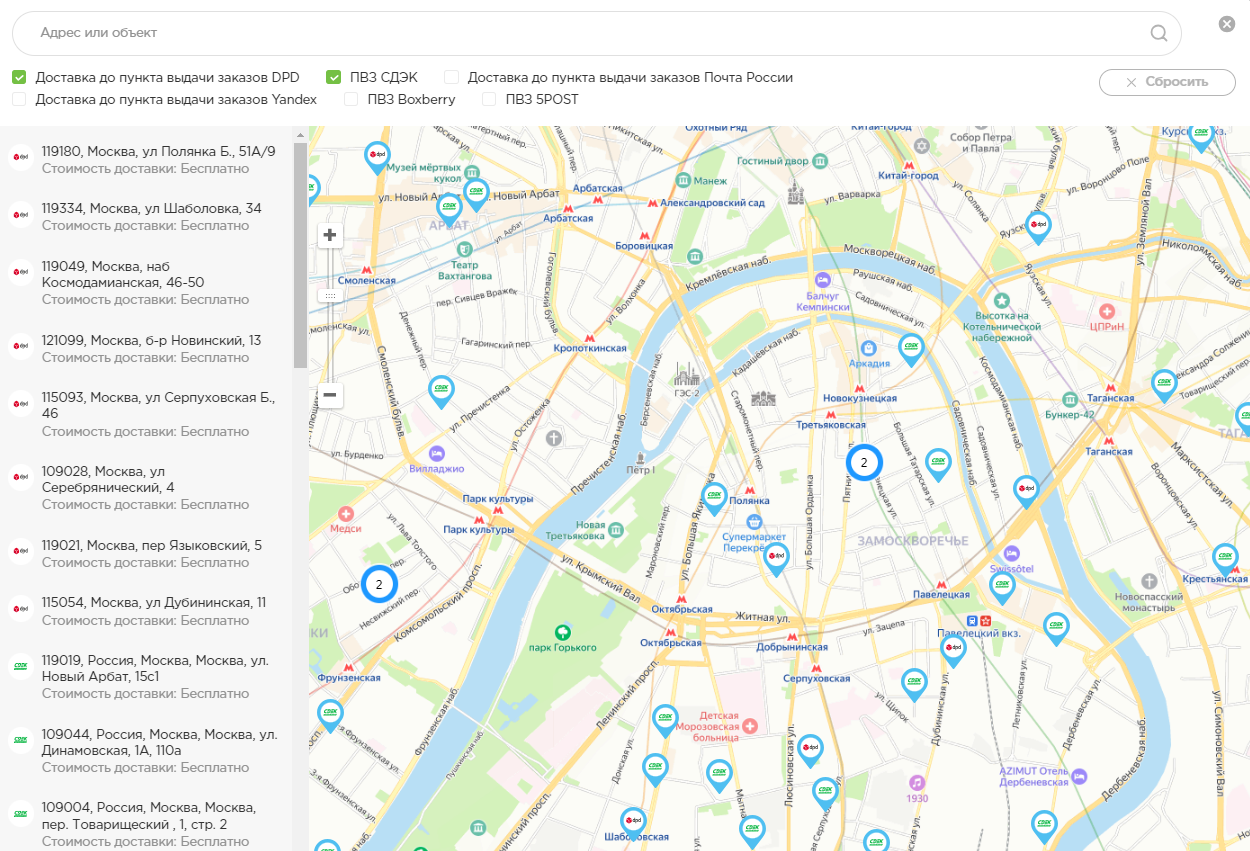Check the ПВЗ Boxberry checkbox
Screen dimensions: 1250x851
click(351, 99)
